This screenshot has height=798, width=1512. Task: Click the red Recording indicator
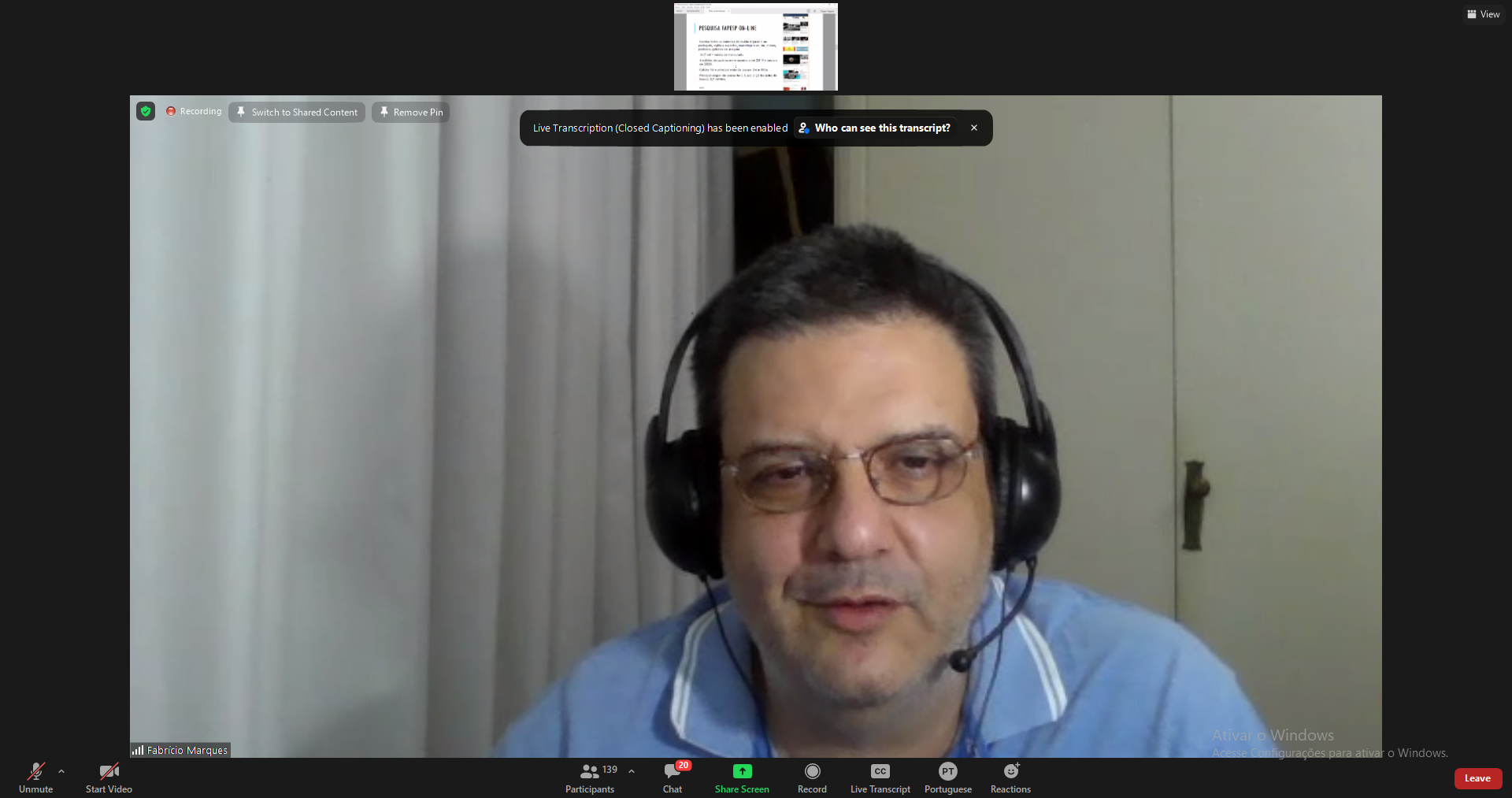[x=194, y=112]
